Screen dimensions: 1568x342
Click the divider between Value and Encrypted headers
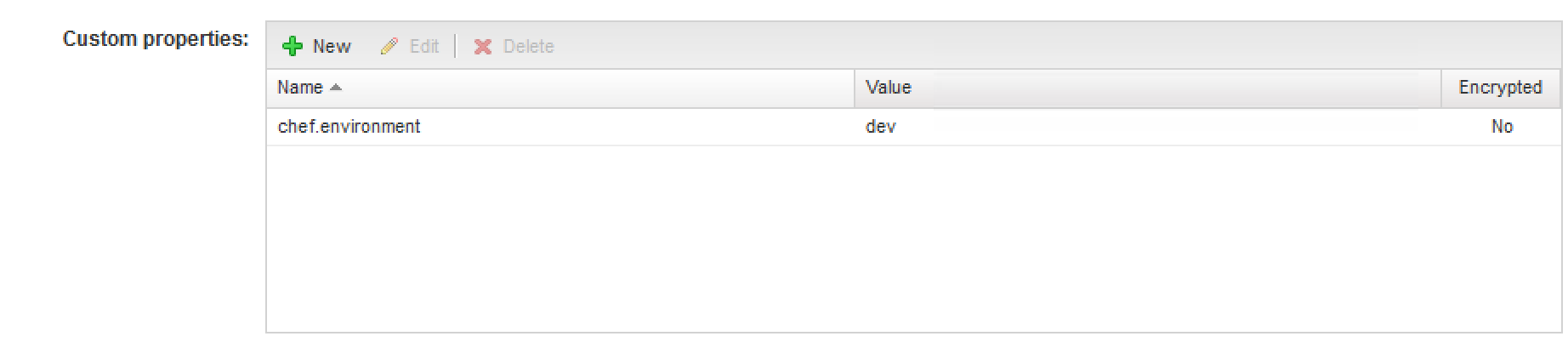coord(1441,88)
